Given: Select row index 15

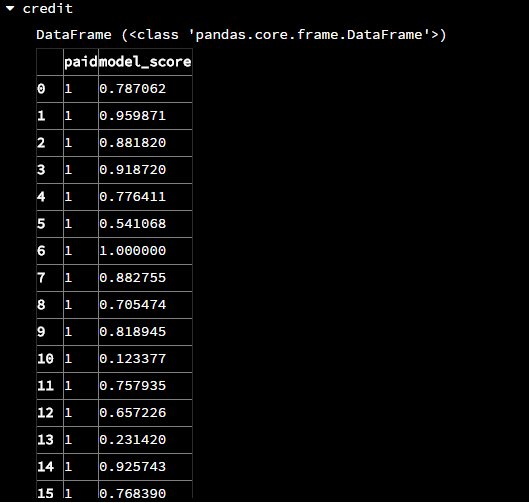Looking at the screenshot, I should tap(46, 493).
